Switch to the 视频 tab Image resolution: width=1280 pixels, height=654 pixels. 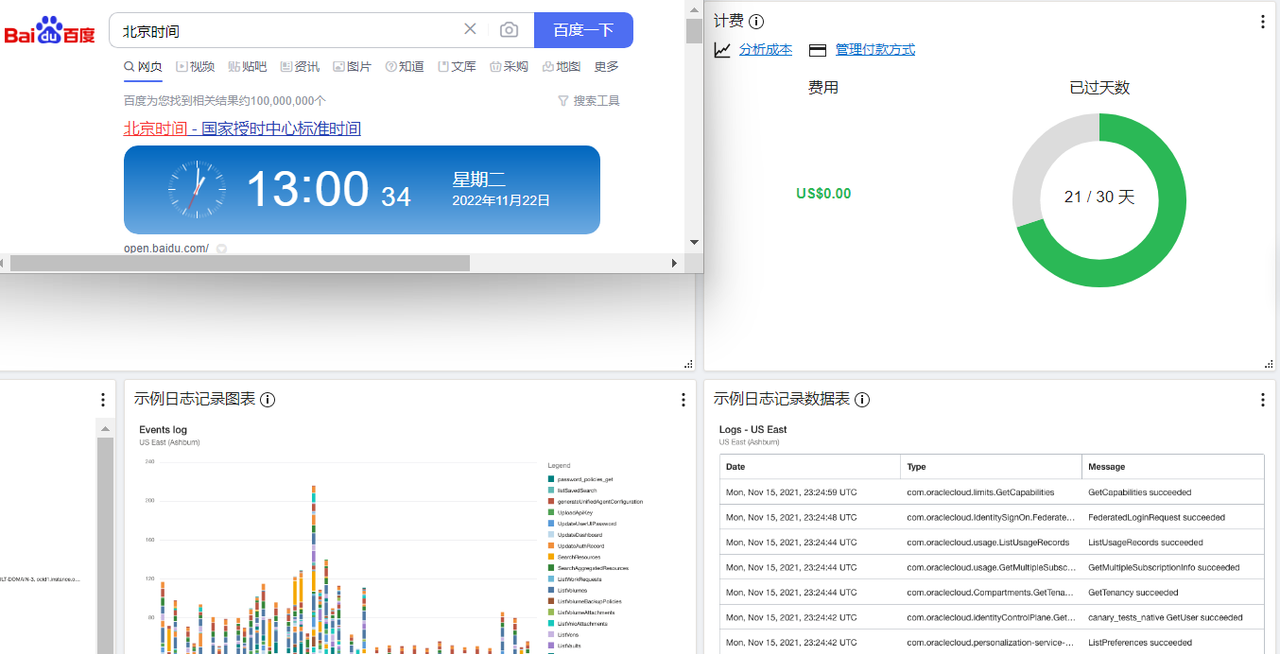click(x=195, y=67)
